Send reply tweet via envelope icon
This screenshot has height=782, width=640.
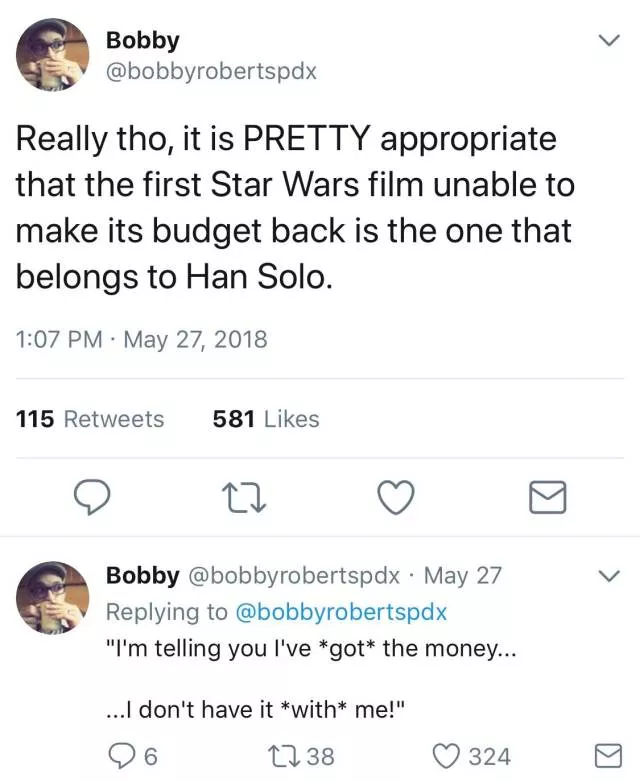607,756
